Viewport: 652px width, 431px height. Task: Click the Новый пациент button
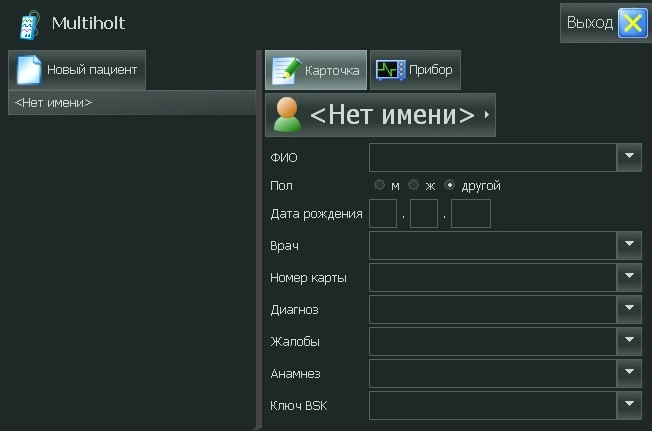click(77, 70)
